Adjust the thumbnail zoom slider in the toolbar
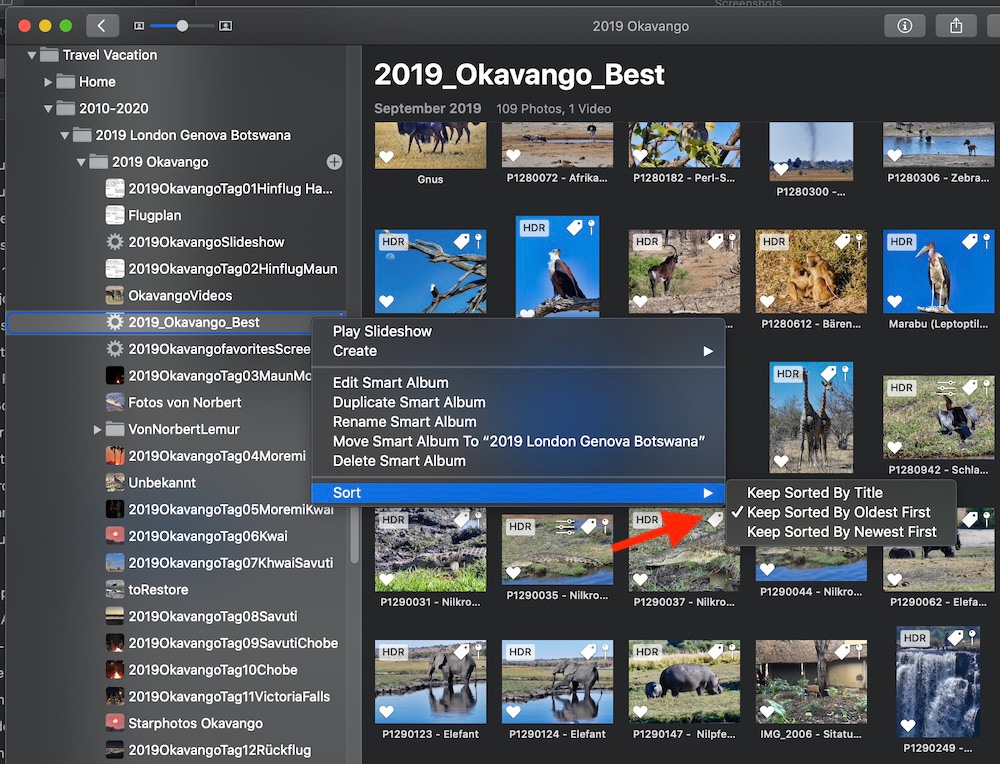This screenshot has width=1000, height=764. click(x=182, y=26)
